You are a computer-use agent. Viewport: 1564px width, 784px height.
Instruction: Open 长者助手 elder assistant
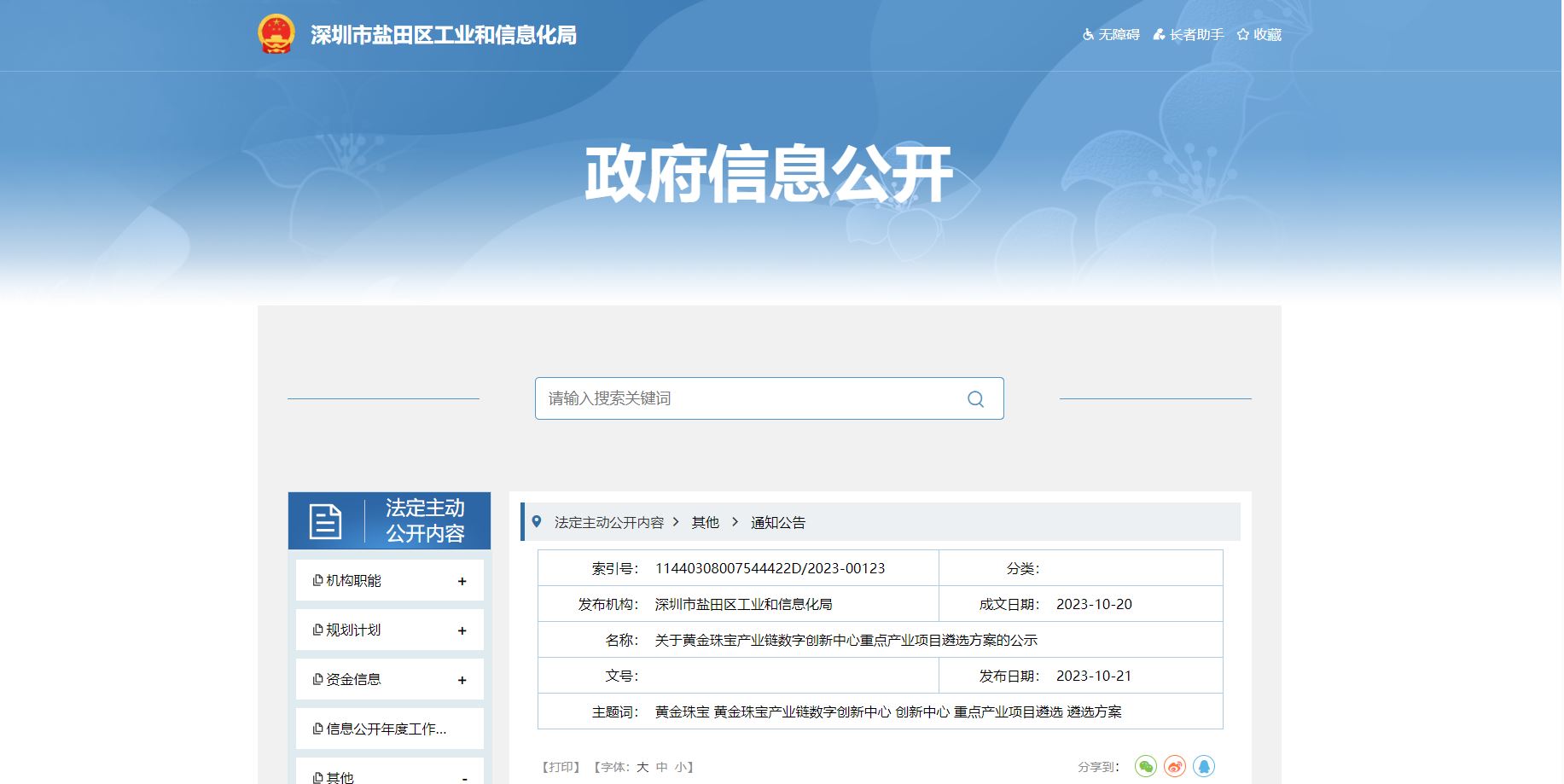1189,35
